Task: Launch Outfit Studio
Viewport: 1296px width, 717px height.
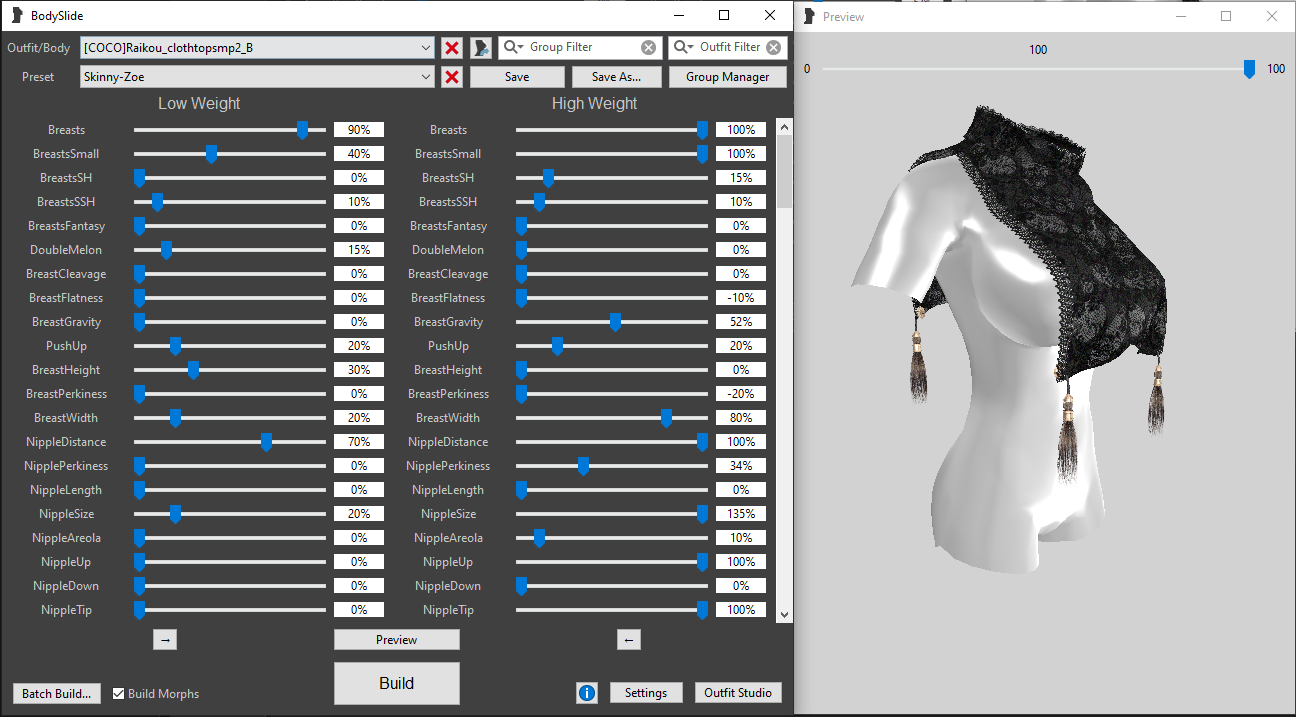Action: coord(738,692)
